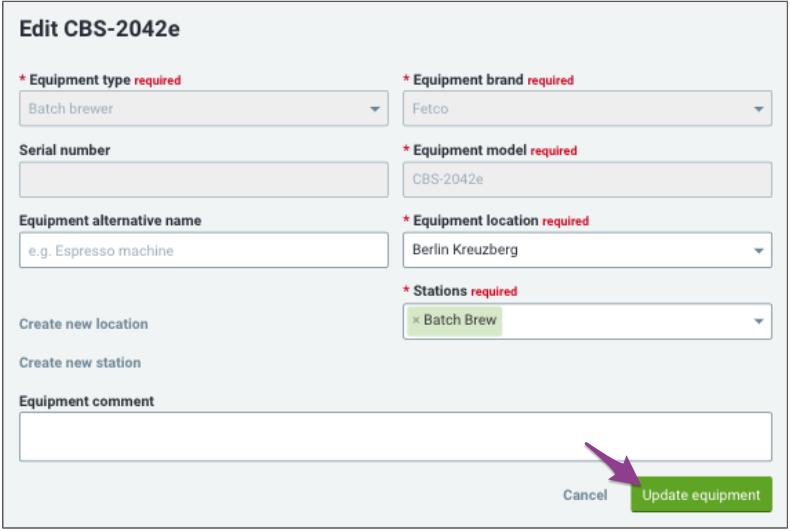Follow the Create new location link
This screenshot has height=531, width=790.
pos(84,323)
